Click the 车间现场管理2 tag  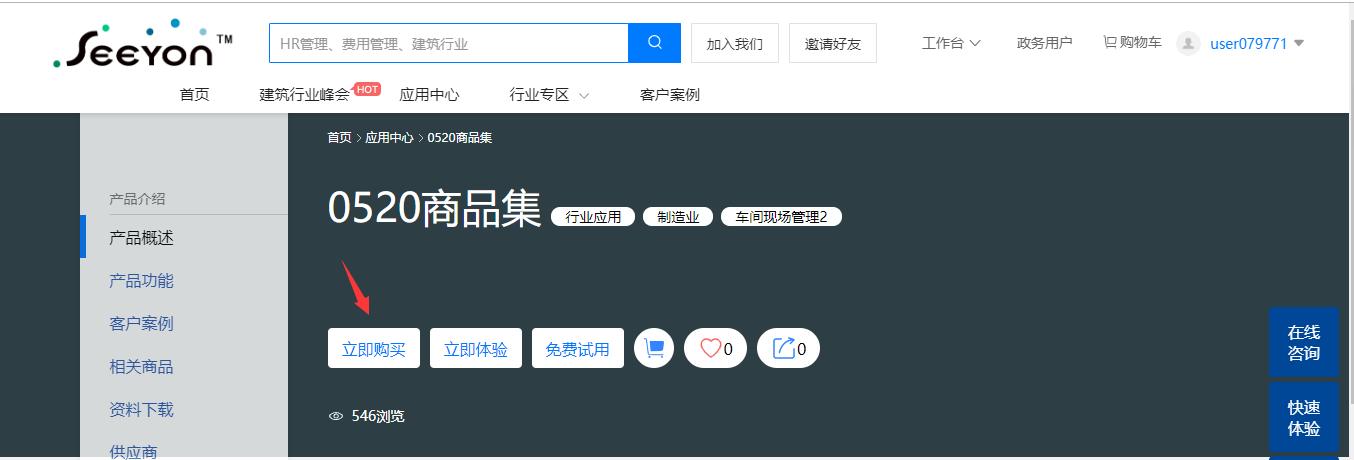[781, 217]
